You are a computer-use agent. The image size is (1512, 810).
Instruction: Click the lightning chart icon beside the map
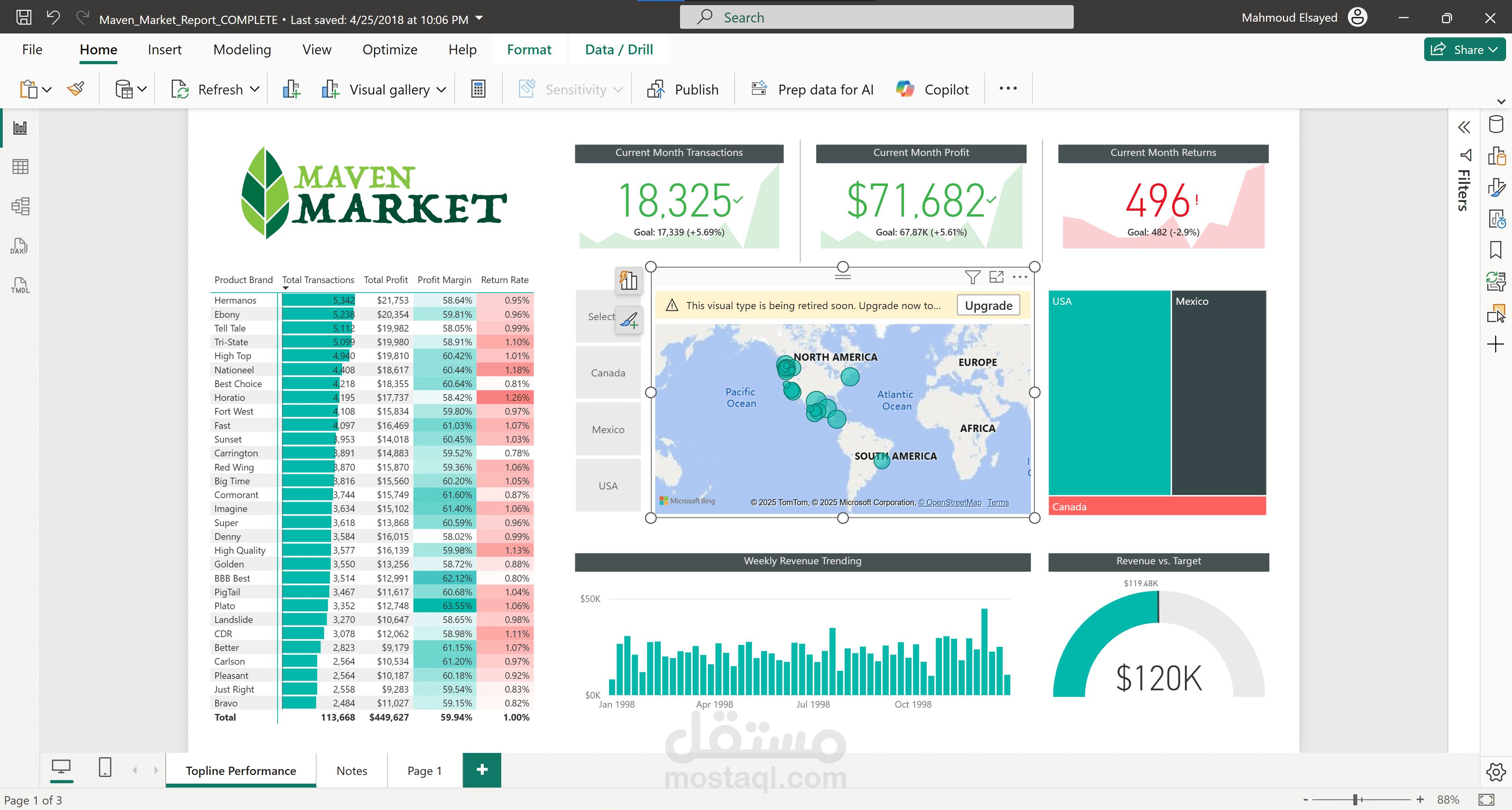pyautogui.click(x=628, y=280)
